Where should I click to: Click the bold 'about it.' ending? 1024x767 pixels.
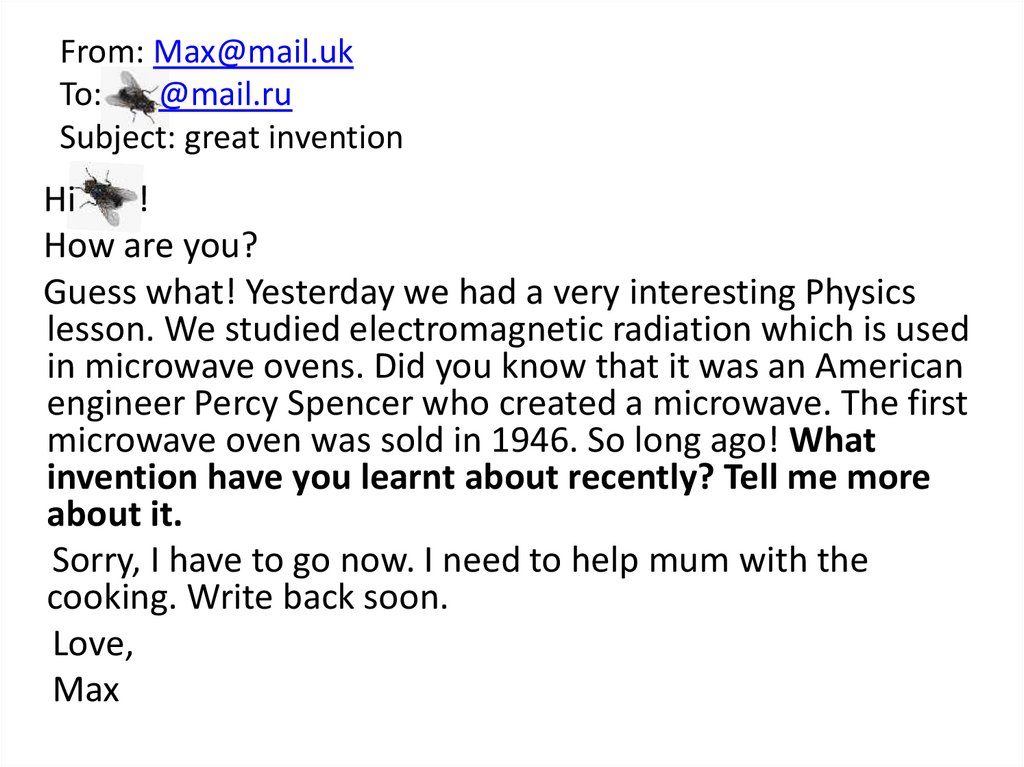pyautogui.click(x=115, y=515)
